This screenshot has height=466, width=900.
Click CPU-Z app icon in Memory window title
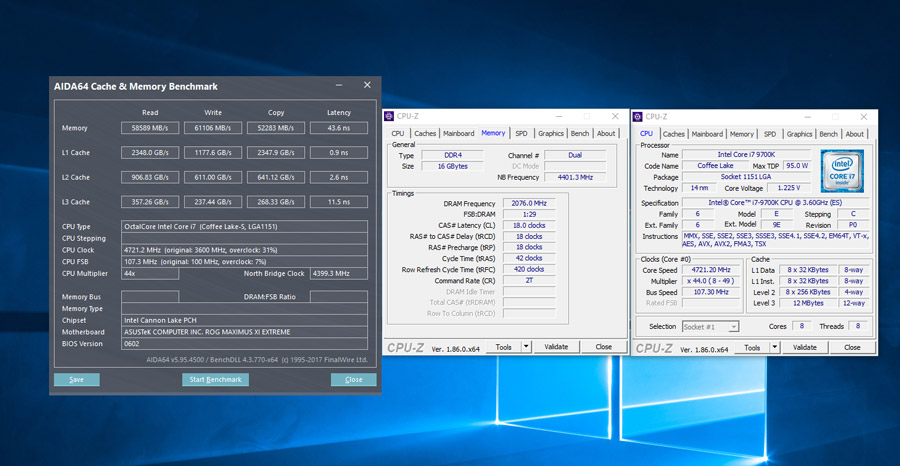point(389,116)
